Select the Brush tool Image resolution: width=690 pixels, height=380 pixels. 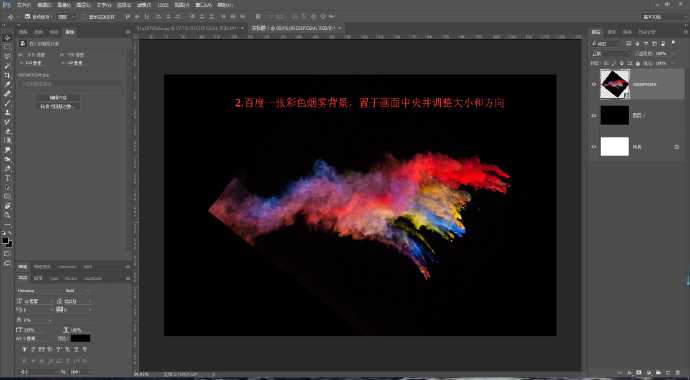click(7, 103)
